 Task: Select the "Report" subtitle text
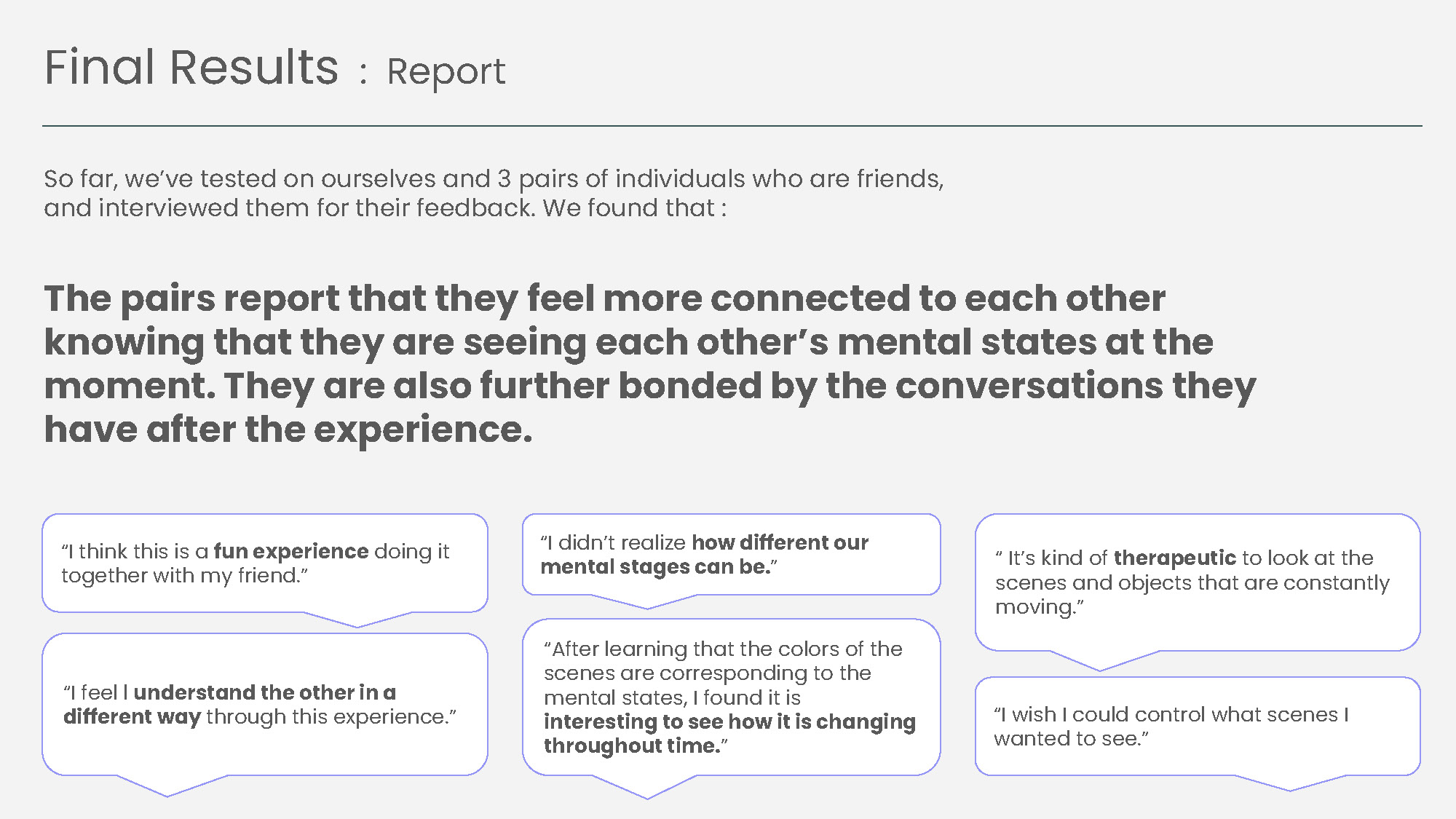pos(446,72)
